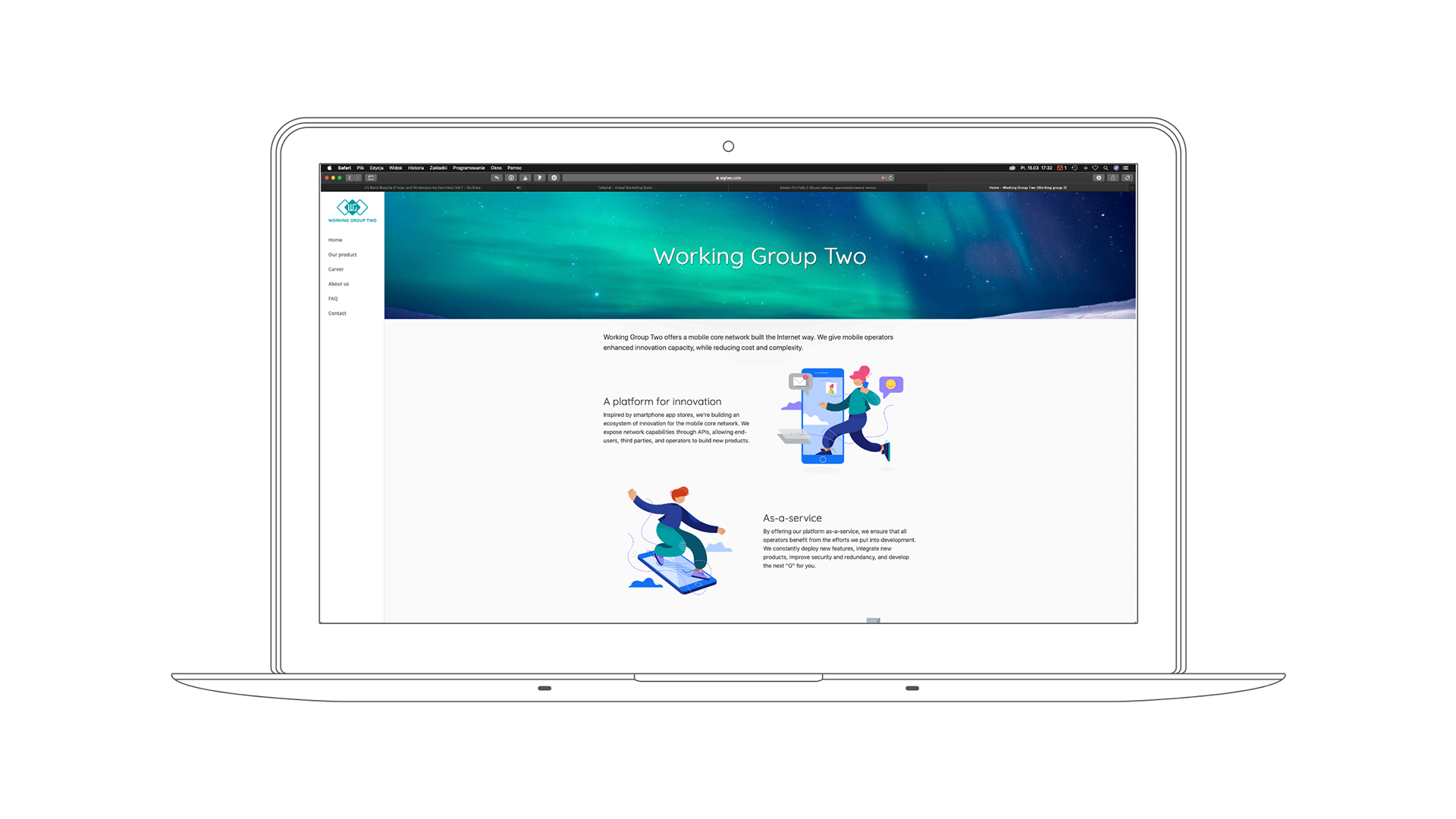Screen dimensions: 1456x819
Task: Open the Historia menu
Action: 416,168
